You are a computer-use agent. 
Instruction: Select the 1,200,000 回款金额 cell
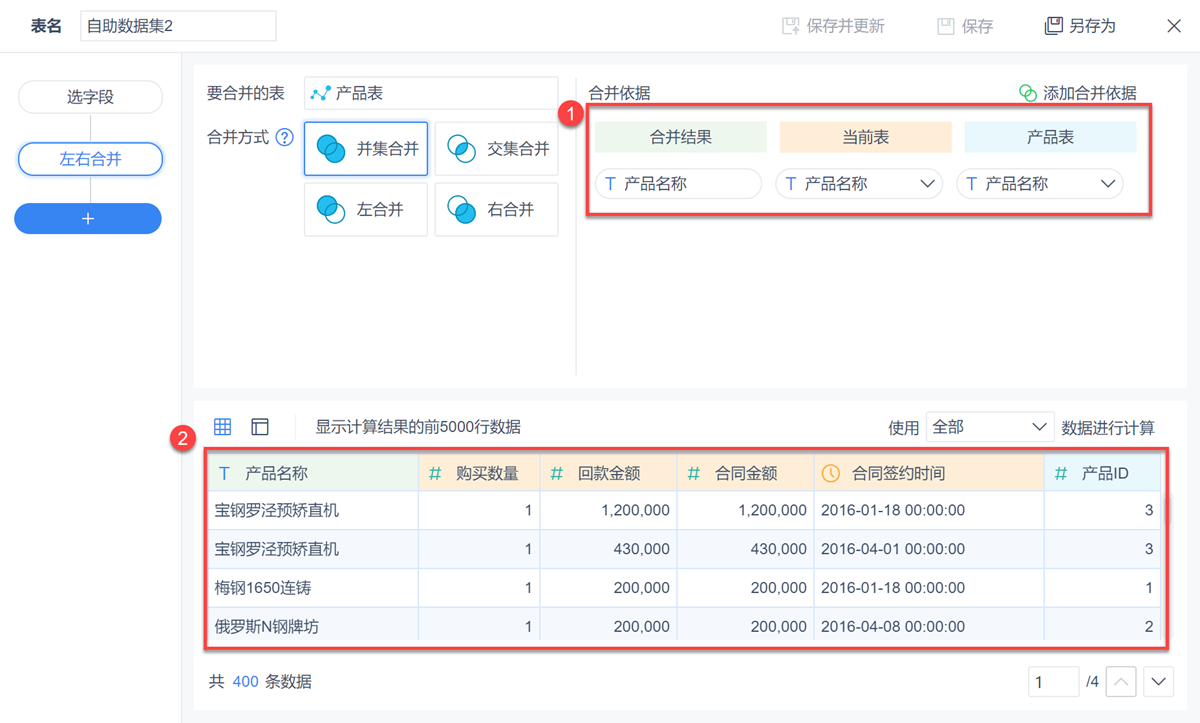click(x=609, y=510)
